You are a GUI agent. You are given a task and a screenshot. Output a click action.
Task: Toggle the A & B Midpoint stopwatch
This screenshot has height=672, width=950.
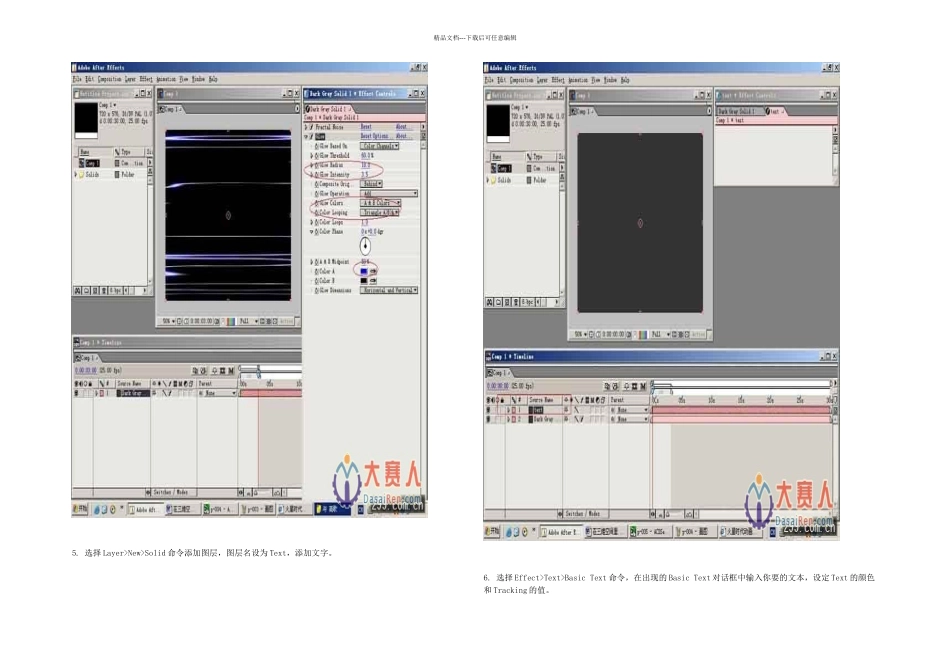point(316,262)
